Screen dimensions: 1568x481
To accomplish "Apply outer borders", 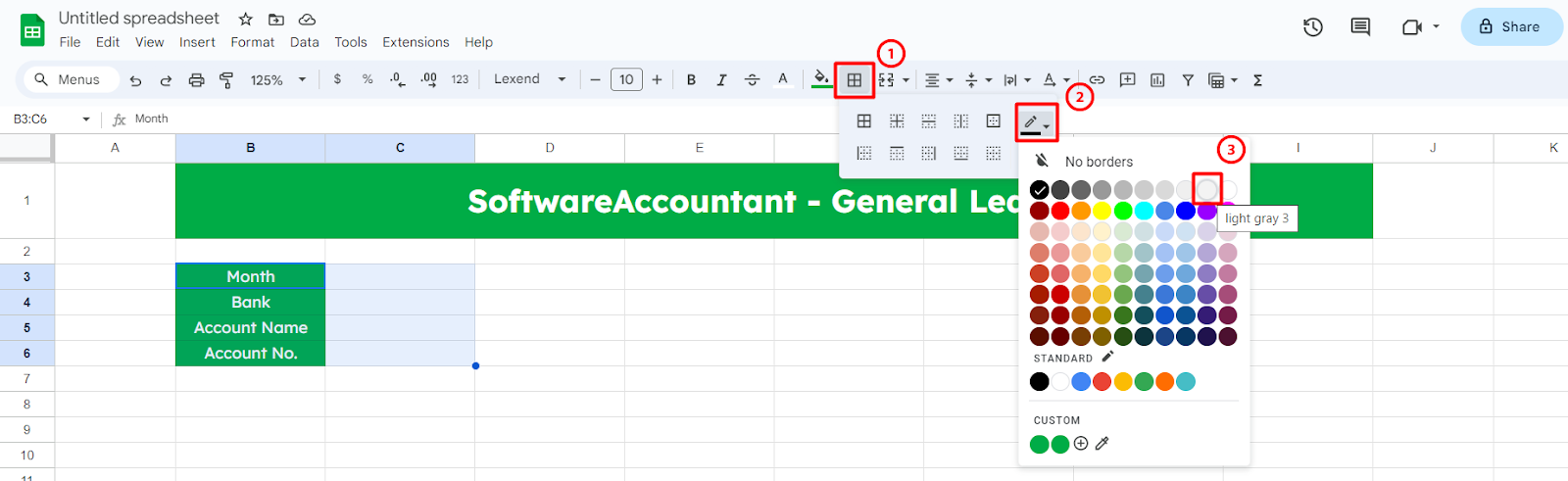I will pyautogui.click(x=994, y=121).
